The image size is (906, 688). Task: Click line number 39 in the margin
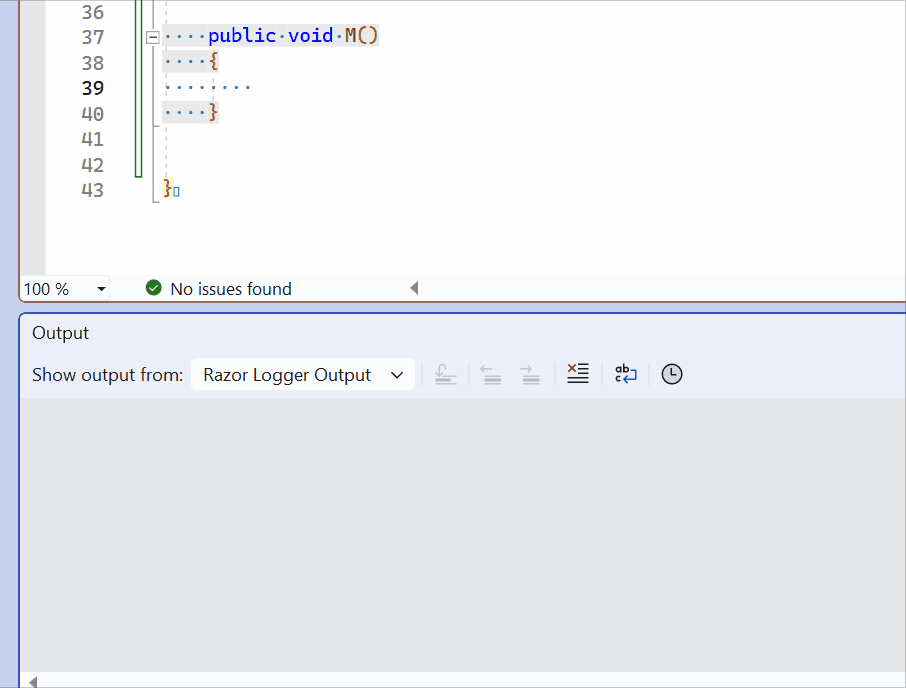tap(92, 88)
